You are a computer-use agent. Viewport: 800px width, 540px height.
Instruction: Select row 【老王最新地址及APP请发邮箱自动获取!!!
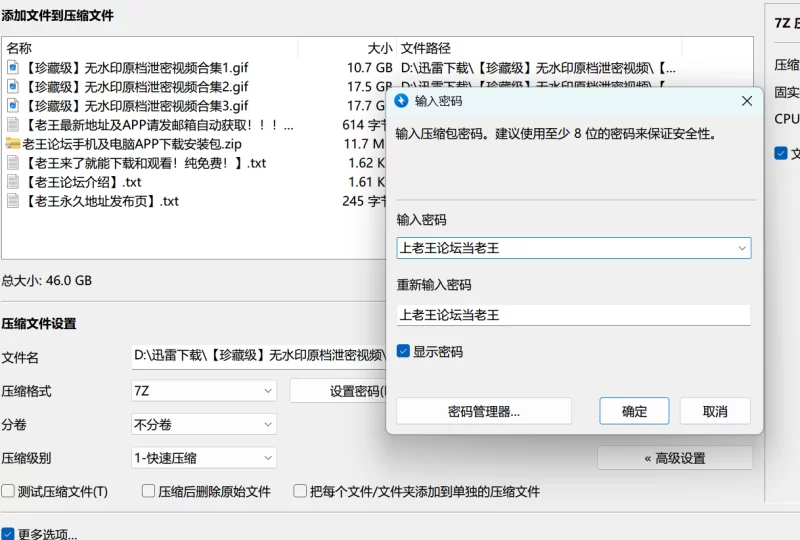pos(194,125)
